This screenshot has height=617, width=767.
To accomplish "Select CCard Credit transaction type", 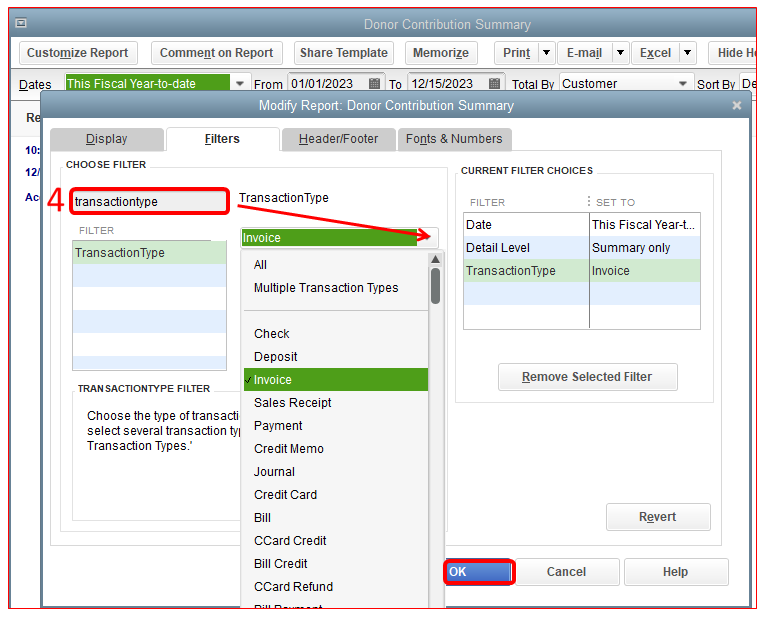I will point(336,541).
